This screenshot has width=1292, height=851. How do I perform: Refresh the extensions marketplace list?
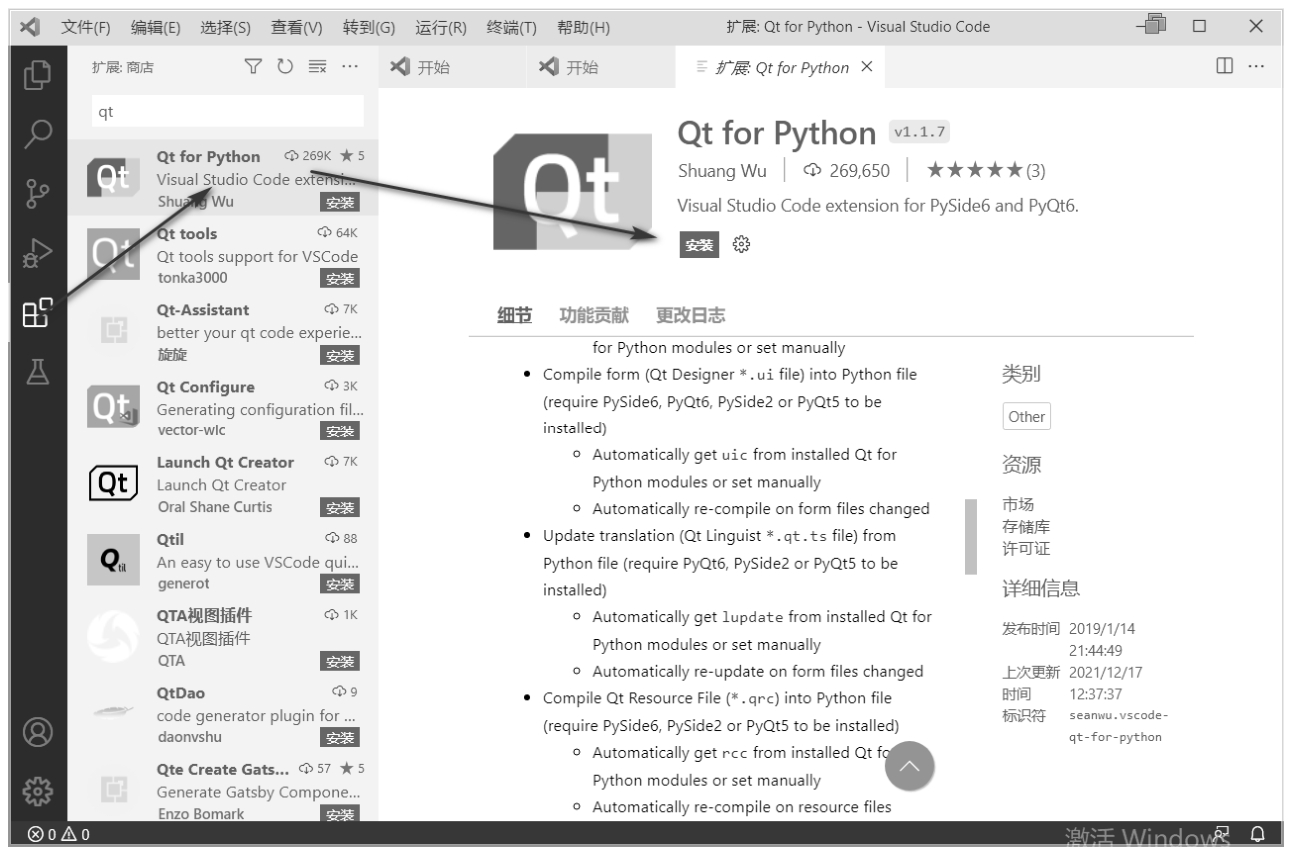click(x=285, y=67)
